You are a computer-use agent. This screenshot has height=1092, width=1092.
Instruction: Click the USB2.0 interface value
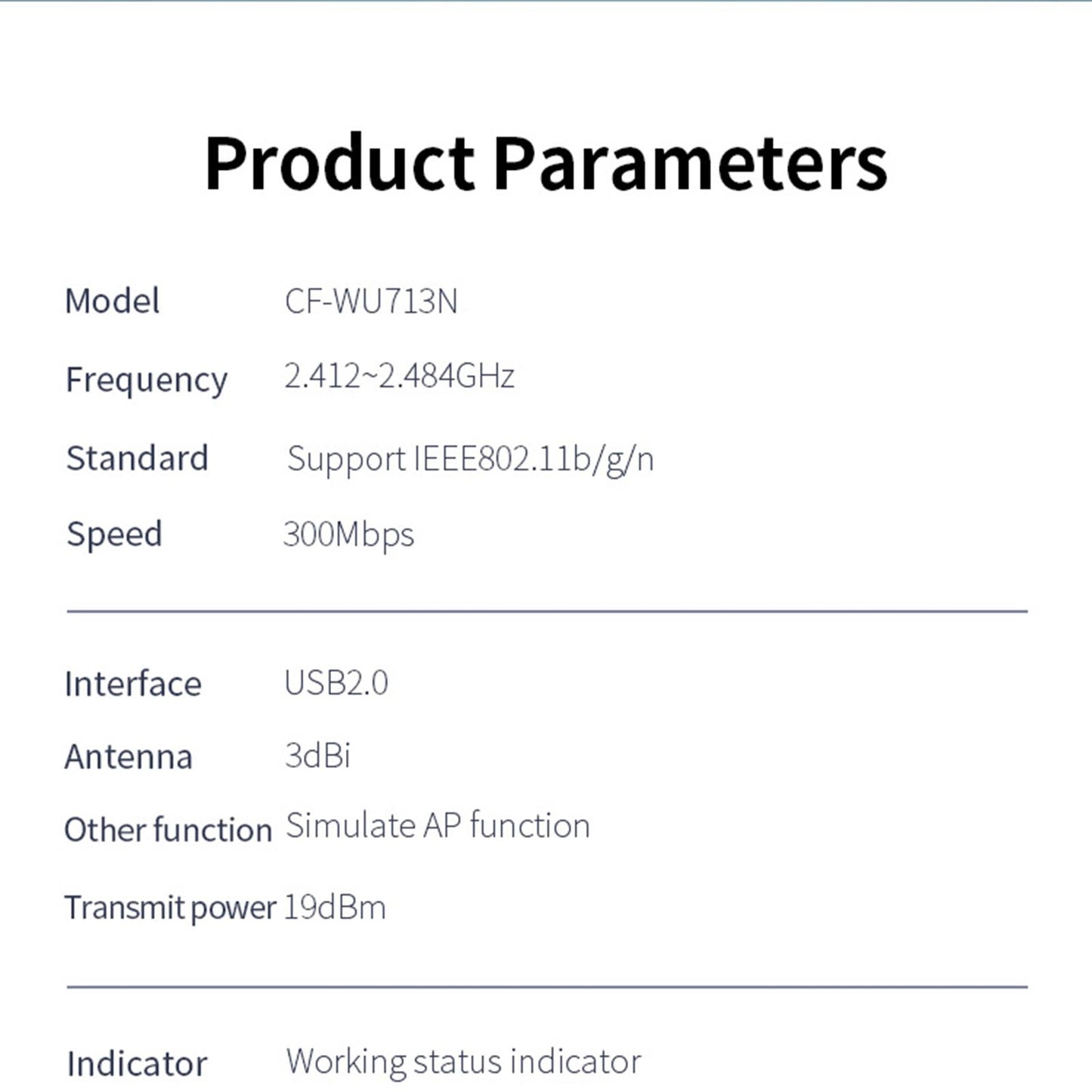tap(336, 683)
